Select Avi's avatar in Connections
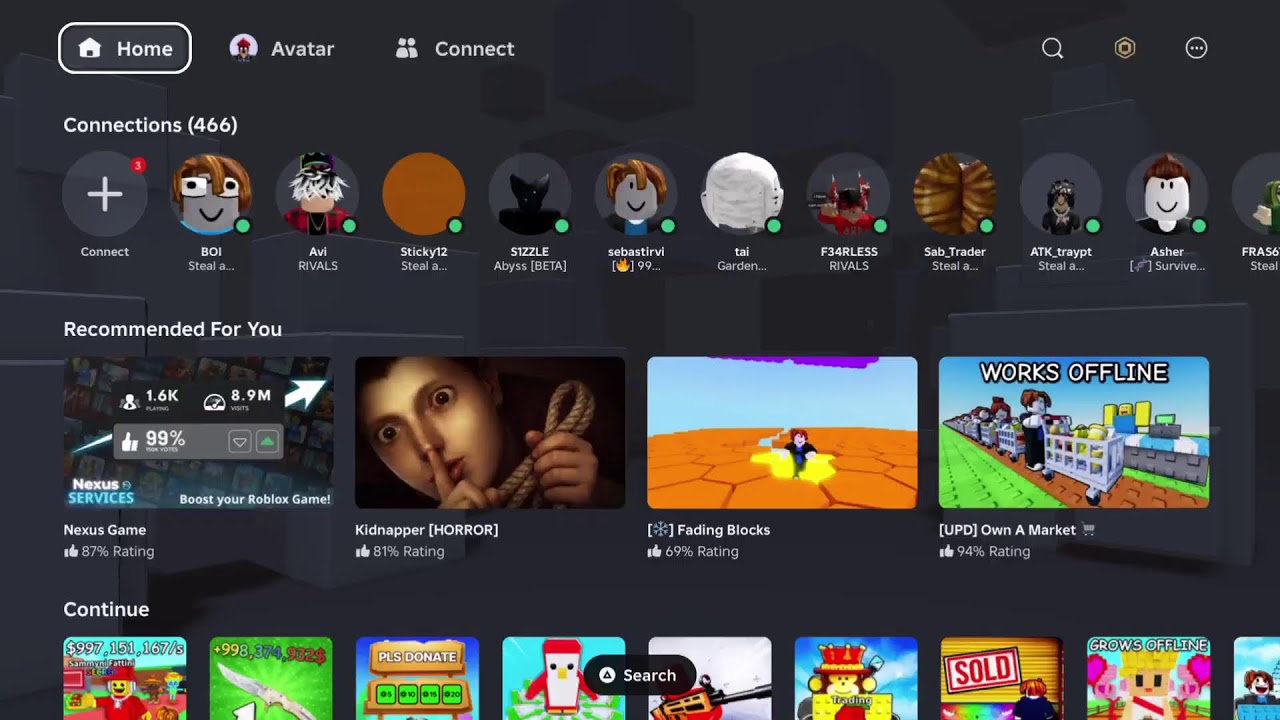1280x720 pixels. 318,194
